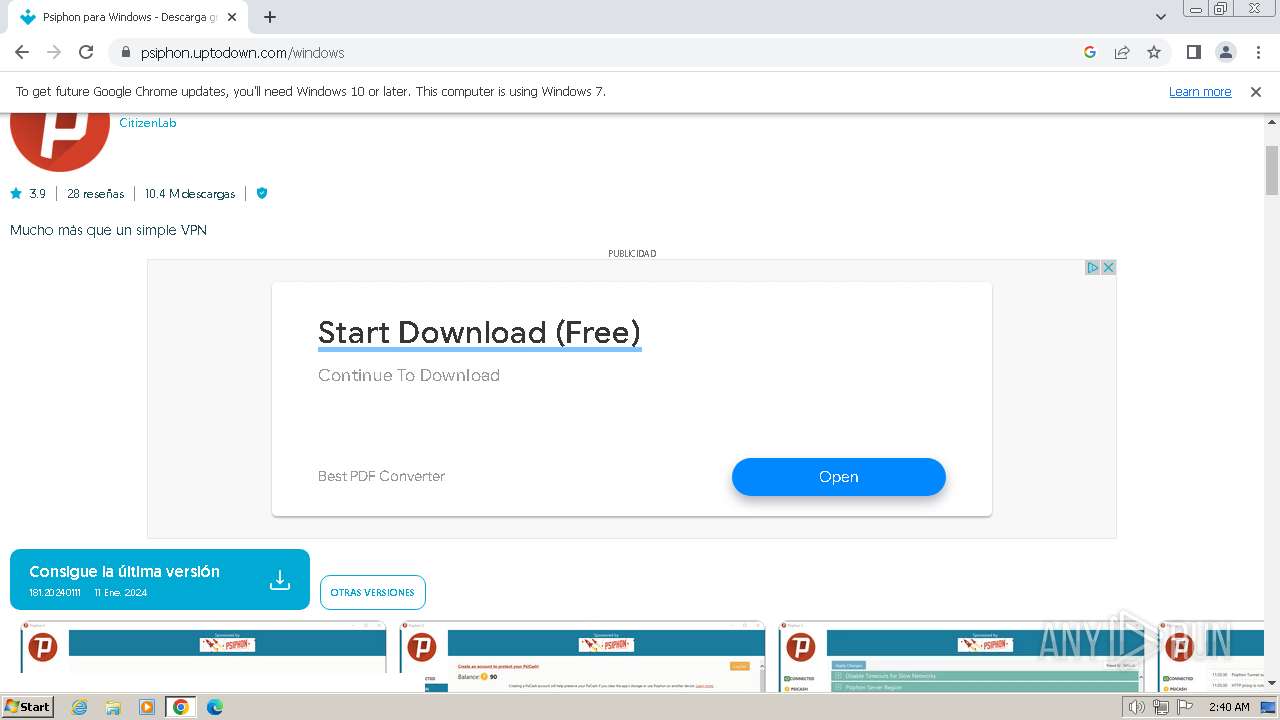Launch Microsoft Edge from taskbar

click(x=215, y=707)
